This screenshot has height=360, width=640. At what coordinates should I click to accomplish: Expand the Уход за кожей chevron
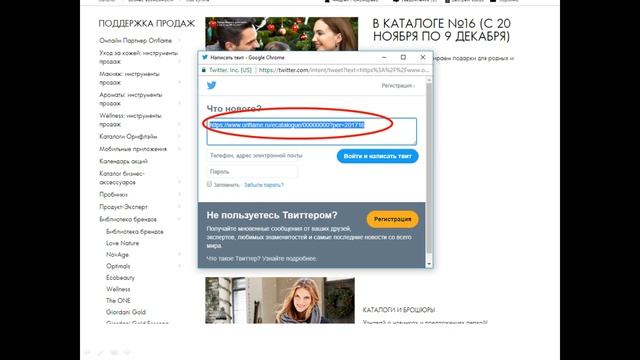(180, 62)
